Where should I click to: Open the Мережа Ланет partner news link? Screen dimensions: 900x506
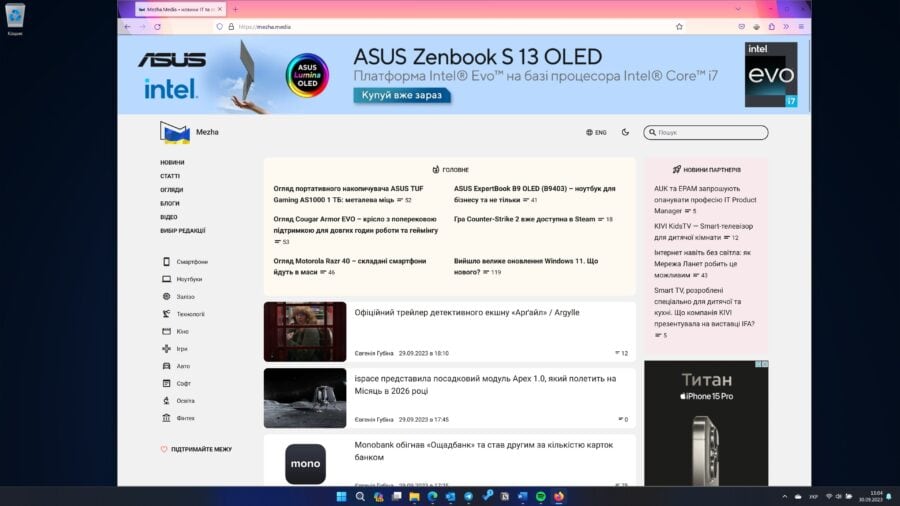point(702,263)
